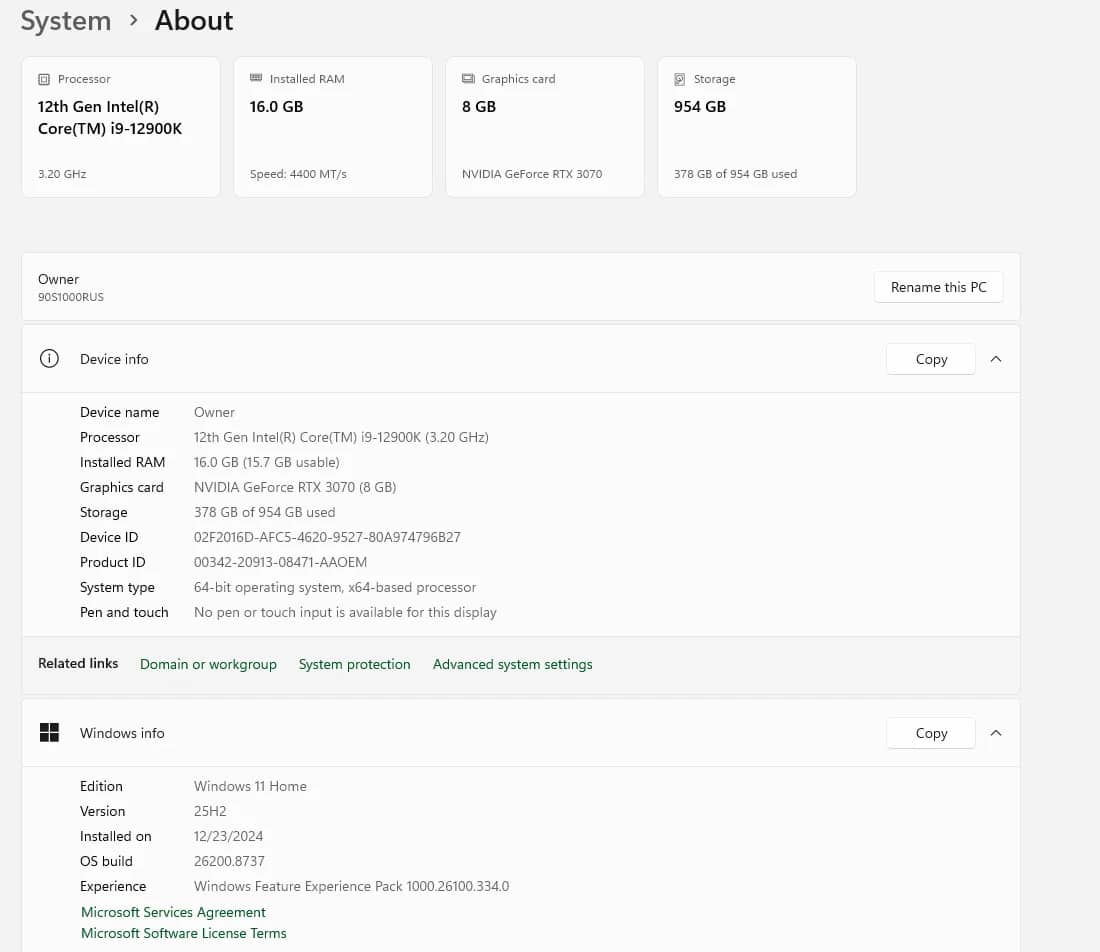Click the Installed RAM memory icon
The image size is (1100, 952).
256,78
